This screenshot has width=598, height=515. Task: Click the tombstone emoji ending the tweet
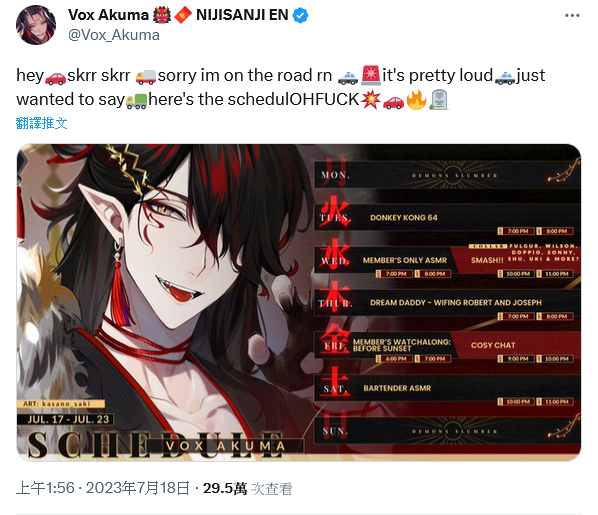(439, 100)
